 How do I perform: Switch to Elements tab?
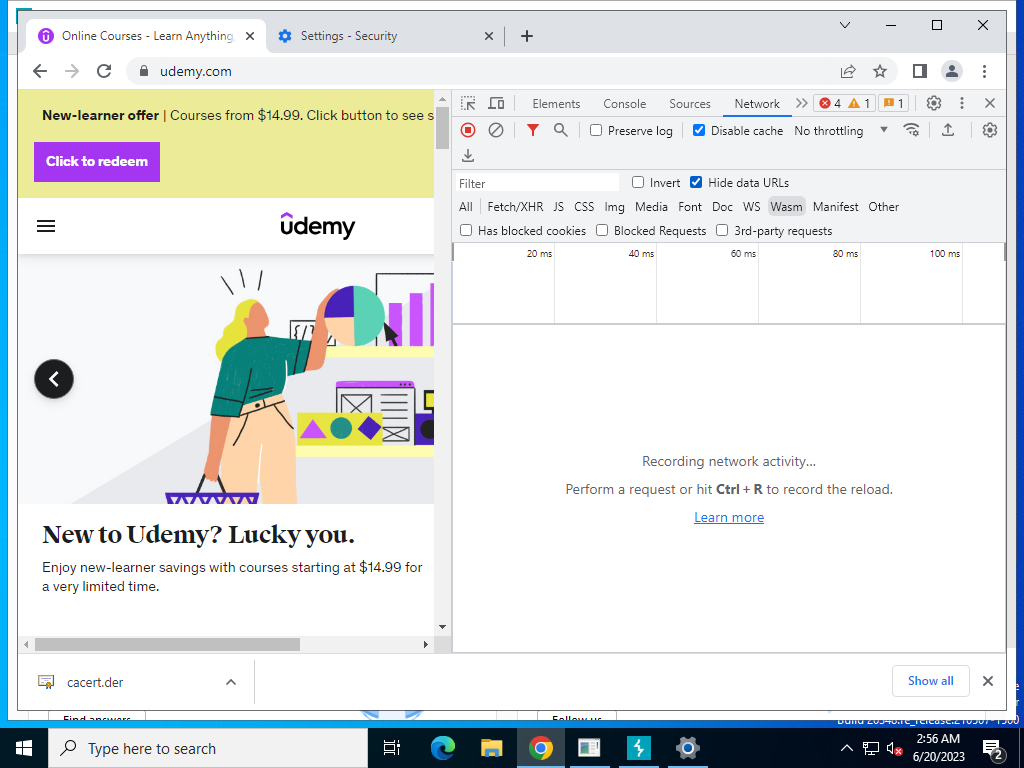(x=556, y=103)
